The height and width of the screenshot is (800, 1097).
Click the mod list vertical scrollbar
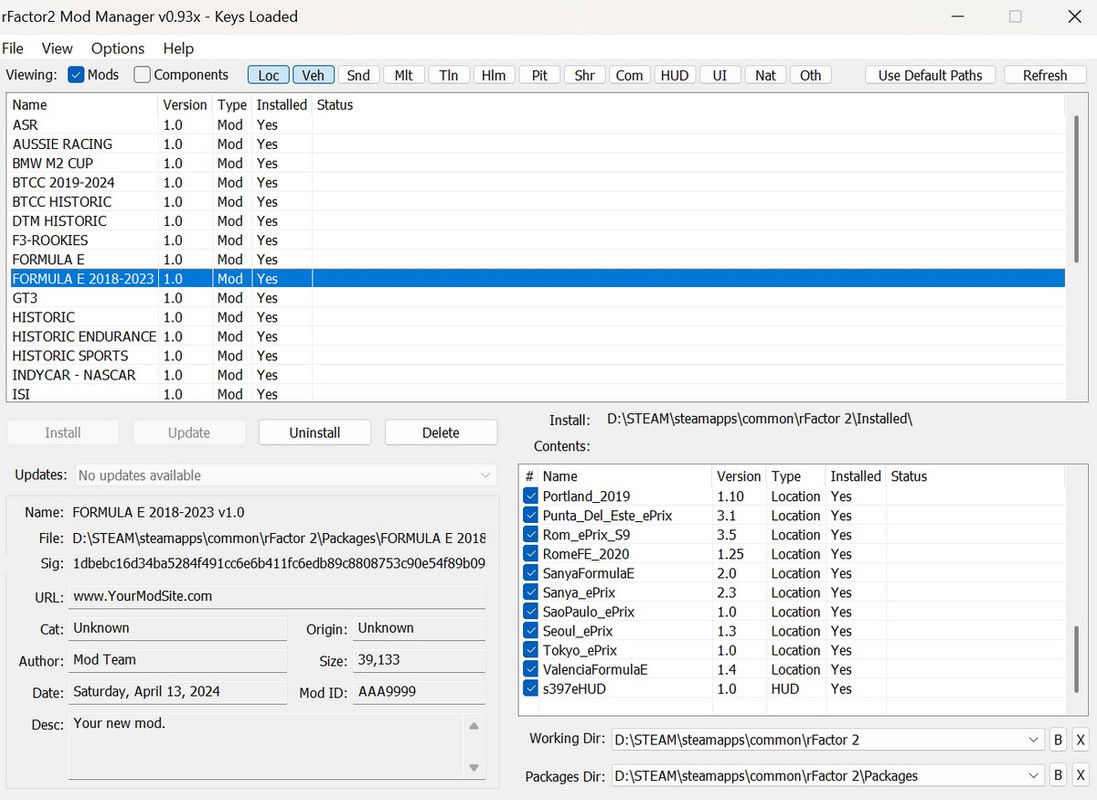(1076, 189)
